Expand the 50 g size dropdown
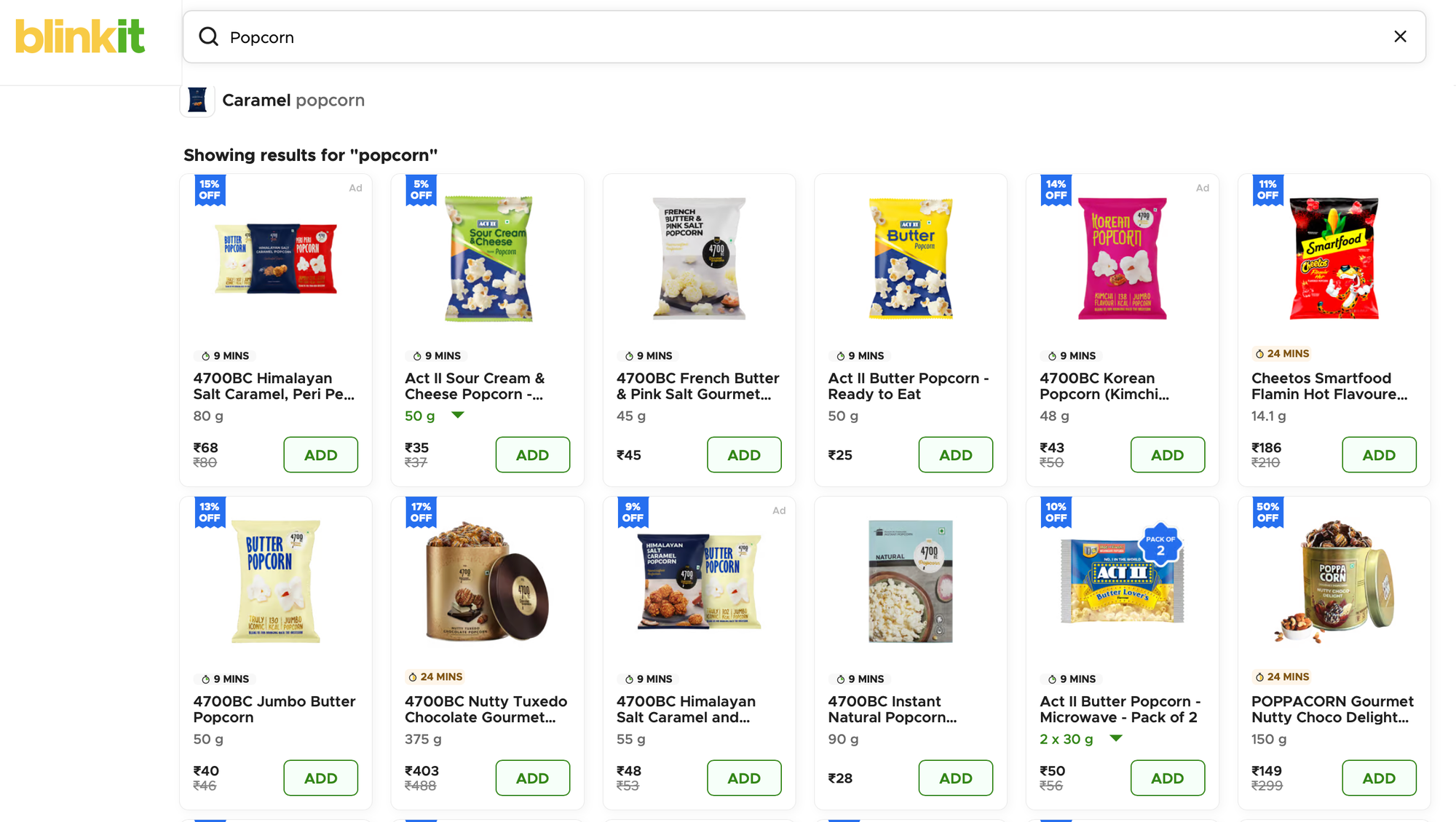The height and width of the screenshot is (822, 1456). point(457,415)
